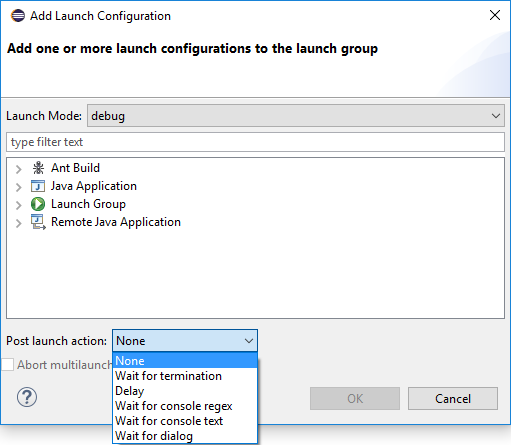Image resolution: width=511 pixels, height=445 pixels.
Task: Collapse the Post launch action combo box
Action: (x=185, y=341)
